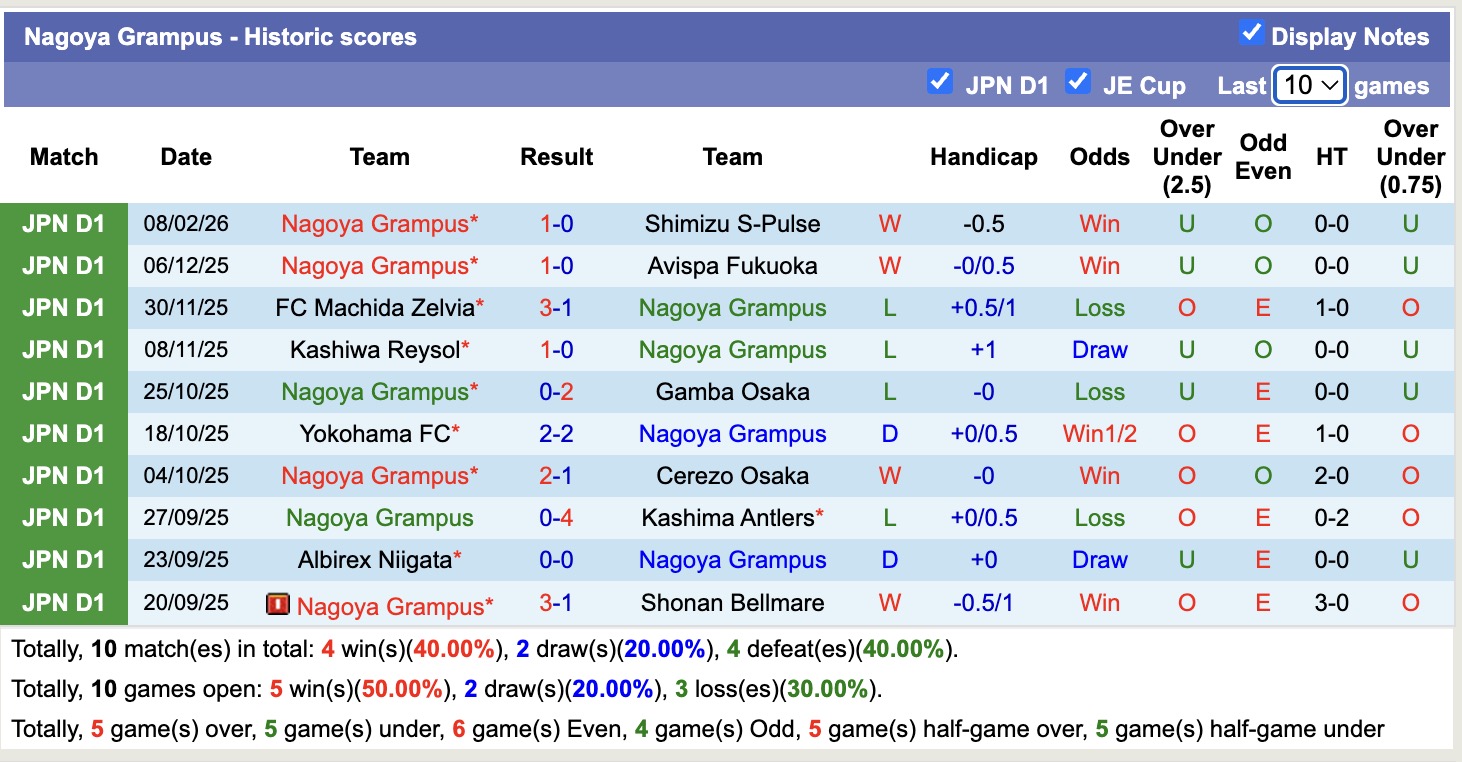Click the Win1/2 odds entry for Yokohama FC
This screenshot has height=762, width=1462.
click(1098, 434)
